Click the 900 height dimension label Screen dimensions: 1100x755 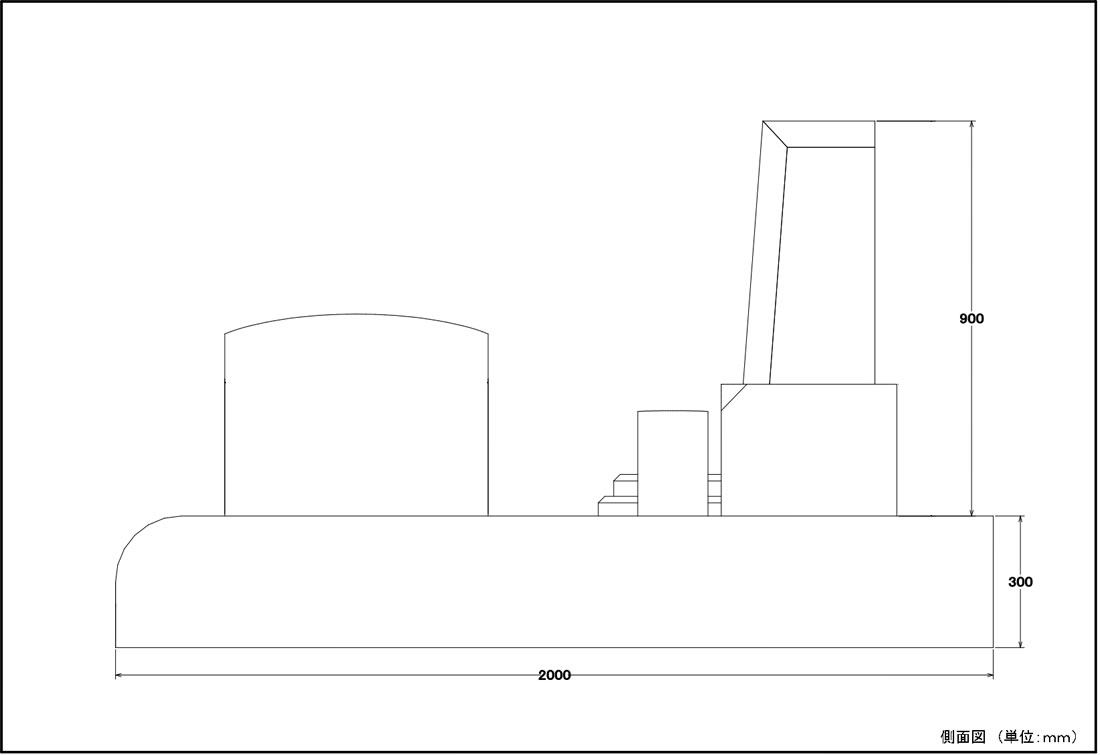972,319
